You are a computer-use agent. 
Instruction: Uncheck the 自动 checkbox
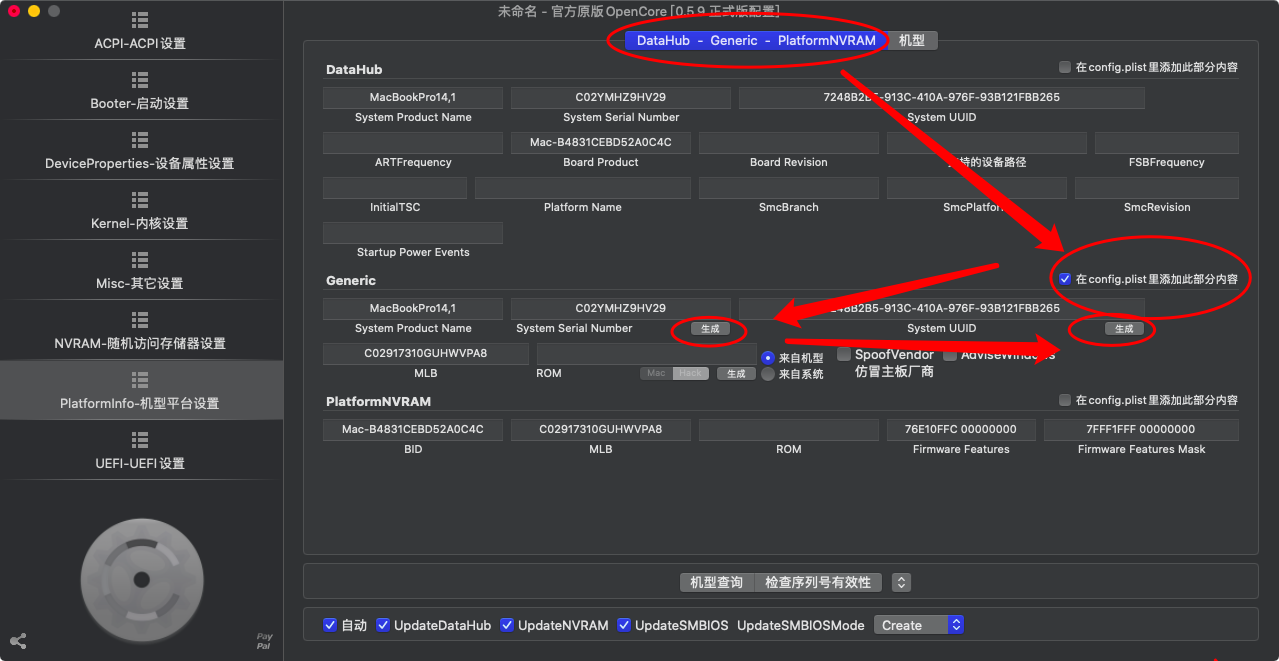(330, 625)
